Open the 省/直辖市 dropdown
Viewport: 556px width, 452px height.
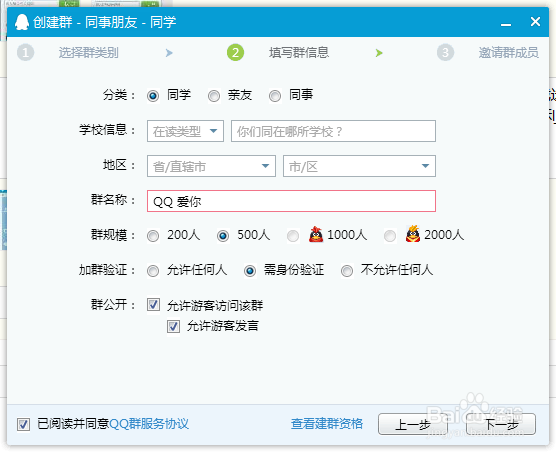[211, 166]
